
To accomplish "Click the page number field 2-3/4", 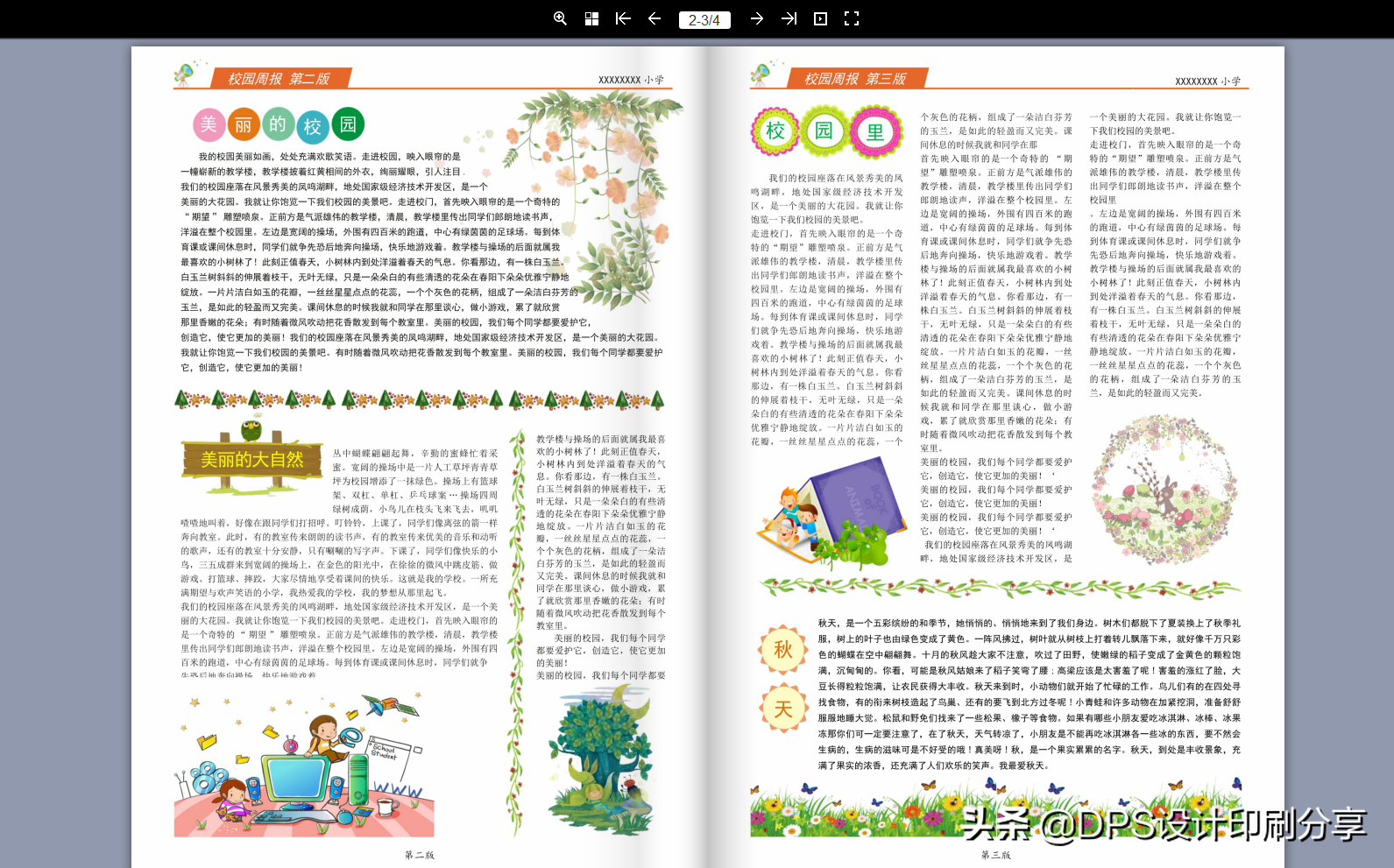I will pyautogui.click(x=704, y=19).
